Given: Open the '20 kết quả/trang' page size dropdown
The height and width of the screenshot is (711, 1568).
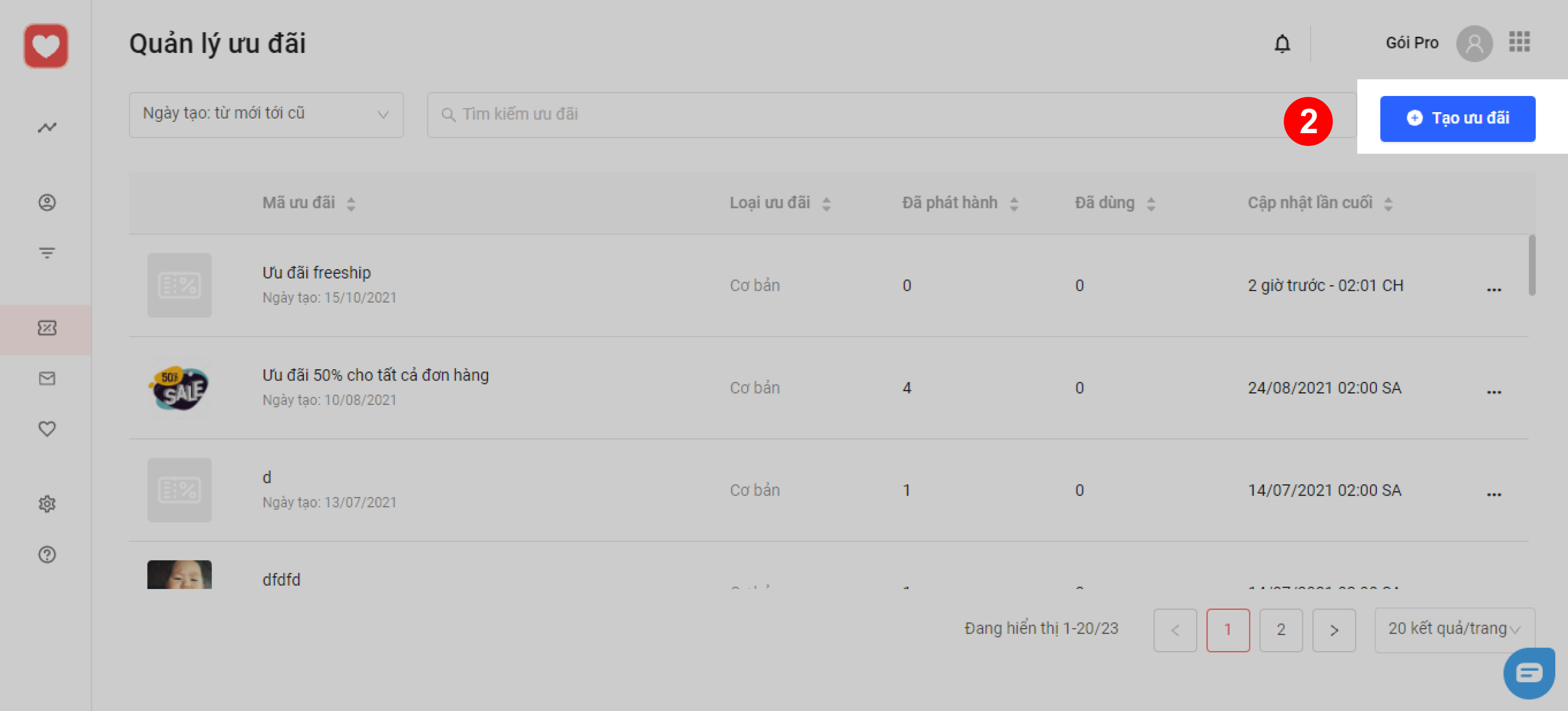Looking at the screenshot, I should click(1453, 629).
